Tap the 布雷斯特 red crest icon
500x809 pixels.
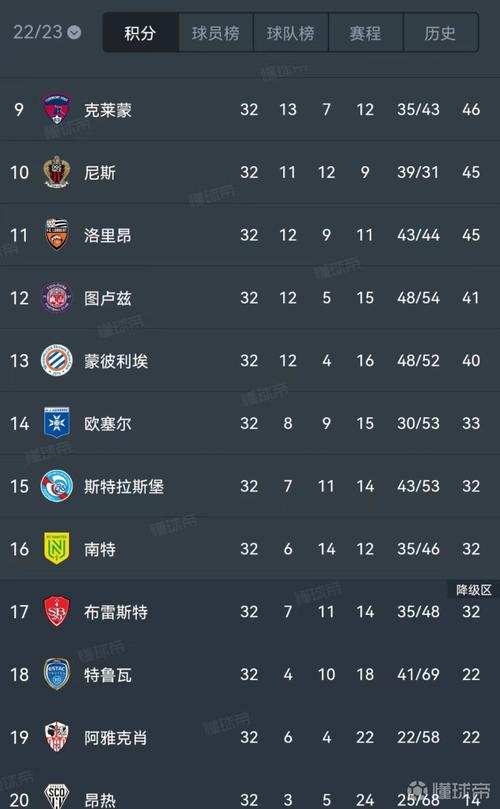click(57, 611)
